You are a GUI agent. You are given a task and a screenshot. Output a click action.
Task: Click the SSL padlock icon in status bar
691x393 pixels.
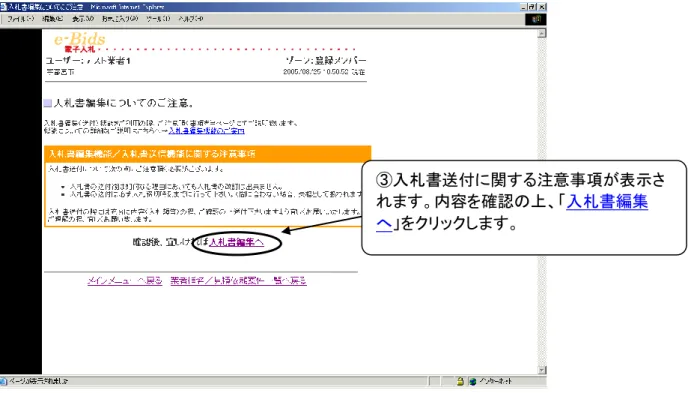pyautogui.click(x=460, y=381)
